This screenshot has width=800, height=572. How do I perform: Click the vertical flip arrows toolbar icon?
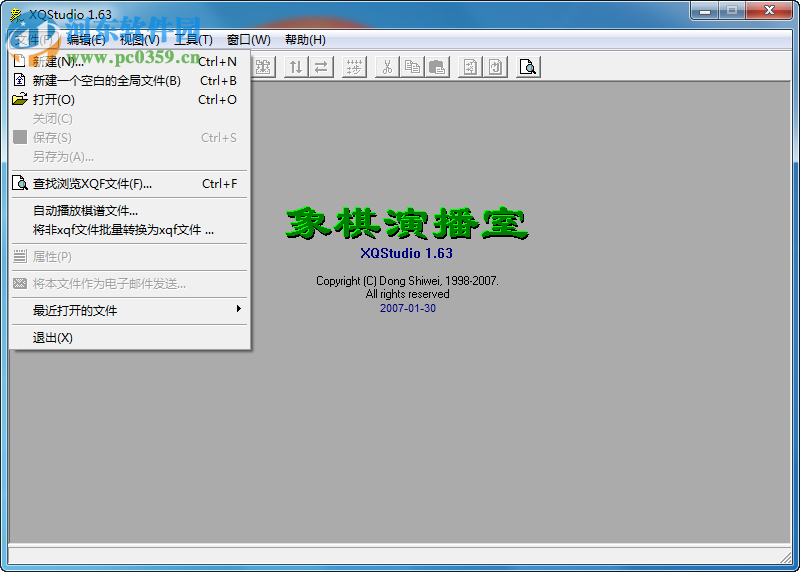pos(296,67)
